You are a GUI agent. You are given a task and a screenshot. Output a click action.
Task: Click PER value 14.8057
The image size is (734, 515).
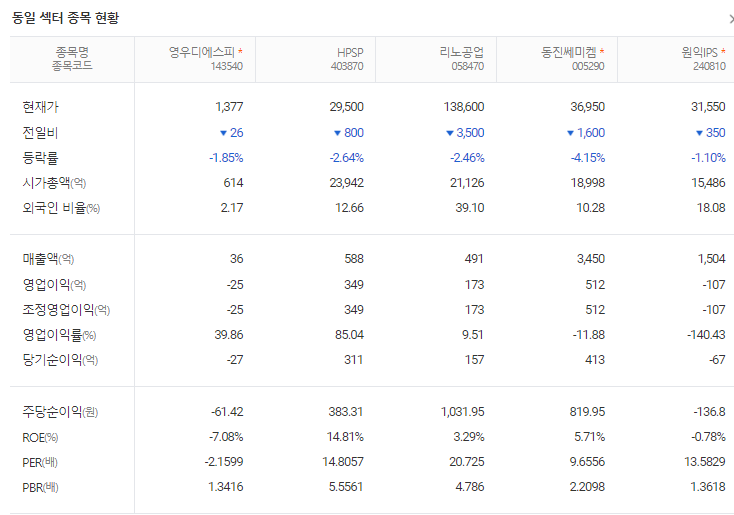343,462
